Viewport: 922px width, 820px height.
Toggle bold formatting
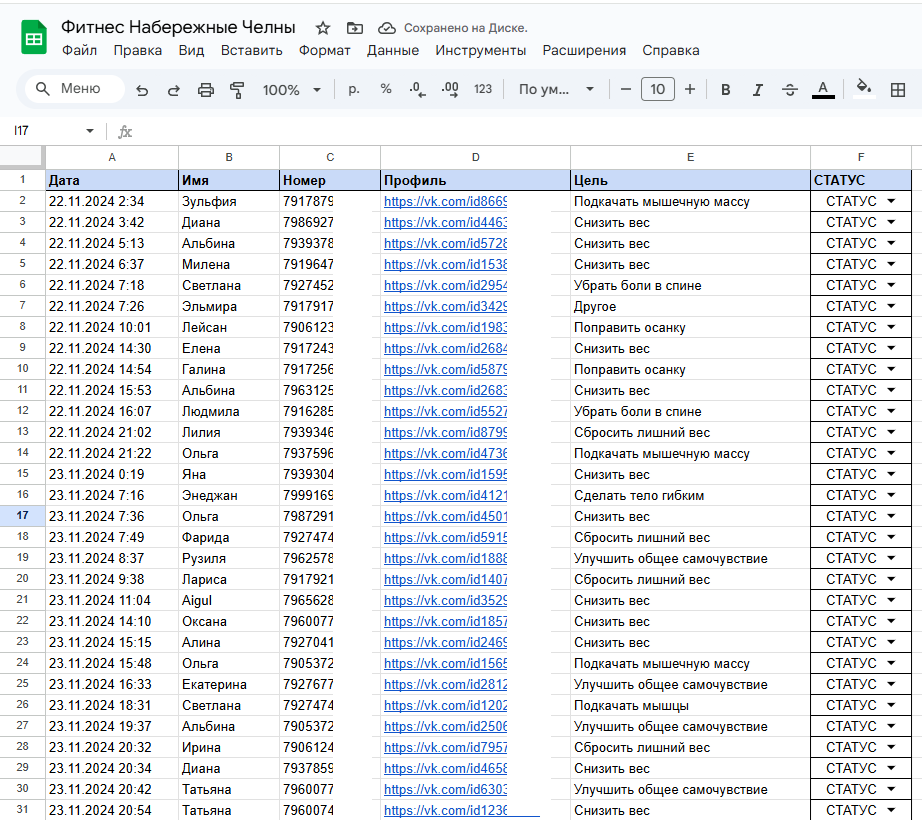(726, 90)
